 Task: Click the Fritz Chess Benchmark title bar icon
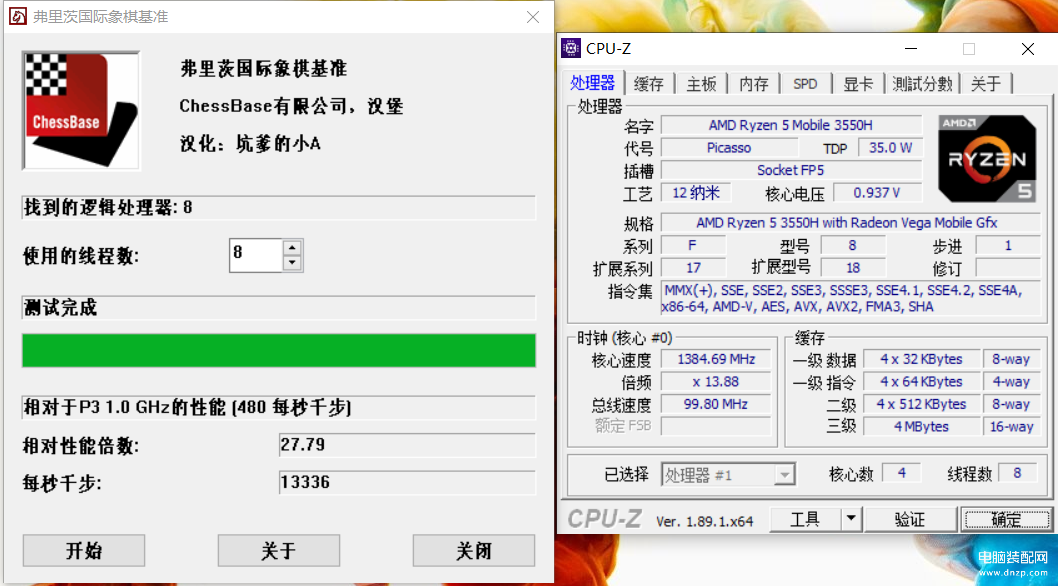pyautogui.click(x=18, y=16)
